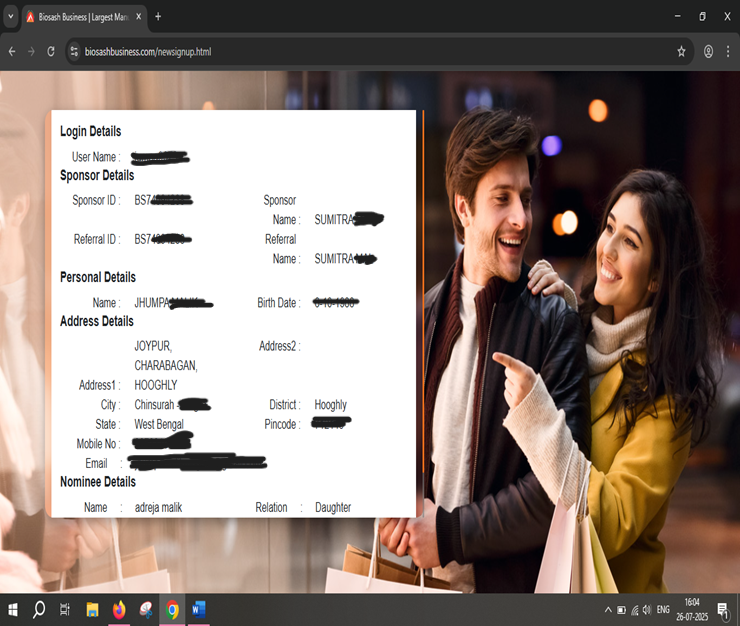The image size is (740, 626).
Task: Open the Chrome profile icon
Action: point(708,51)
